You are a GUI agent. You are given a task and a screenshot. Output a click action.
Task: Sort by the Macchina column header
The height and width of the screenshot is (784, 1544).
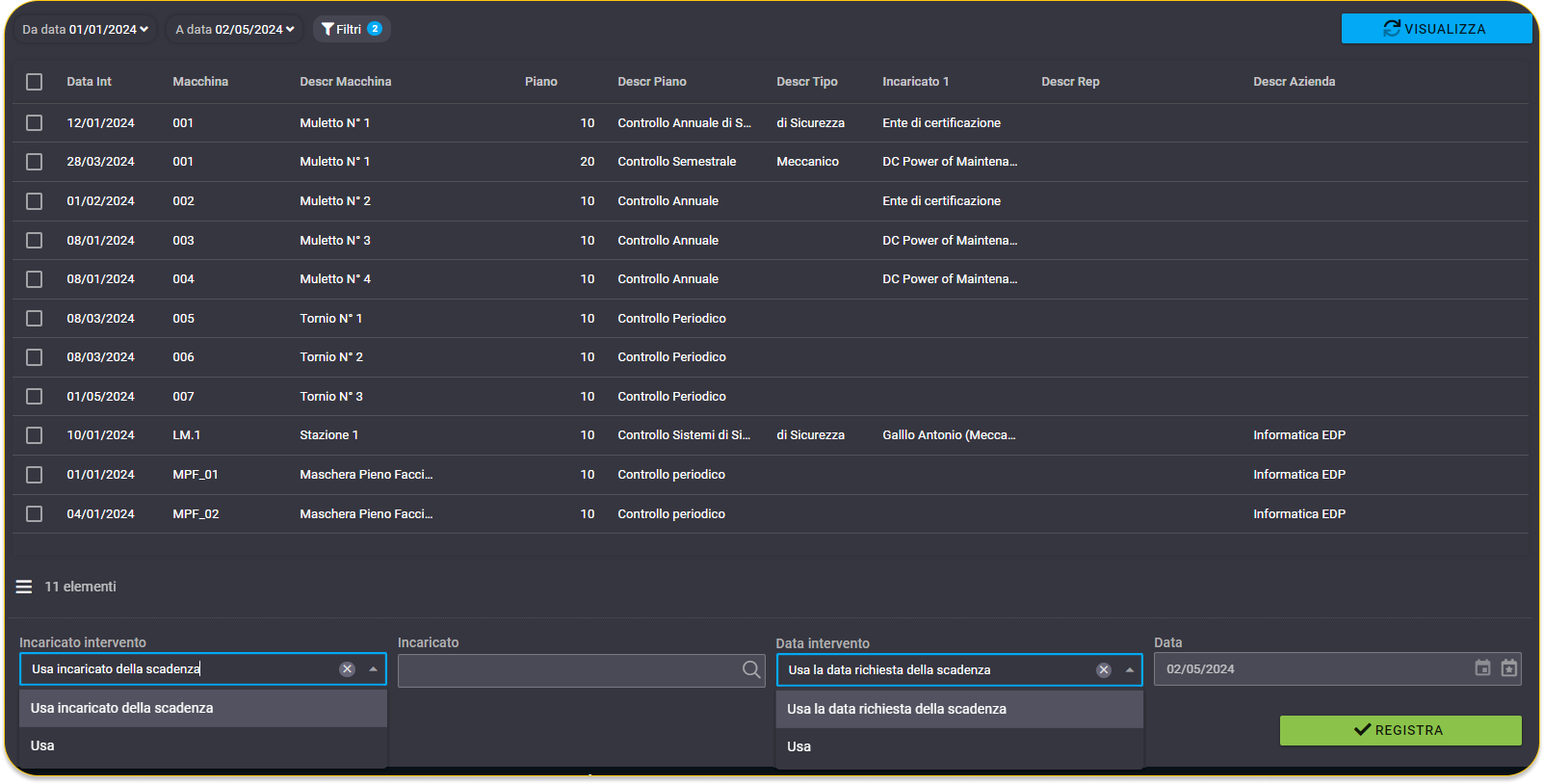(200, 82)
